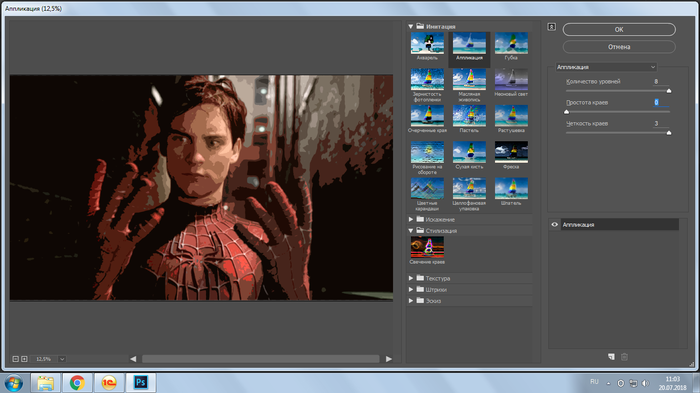Focus the Количество уровней value field
The image size is (700, 393).
tap(661, 81)
